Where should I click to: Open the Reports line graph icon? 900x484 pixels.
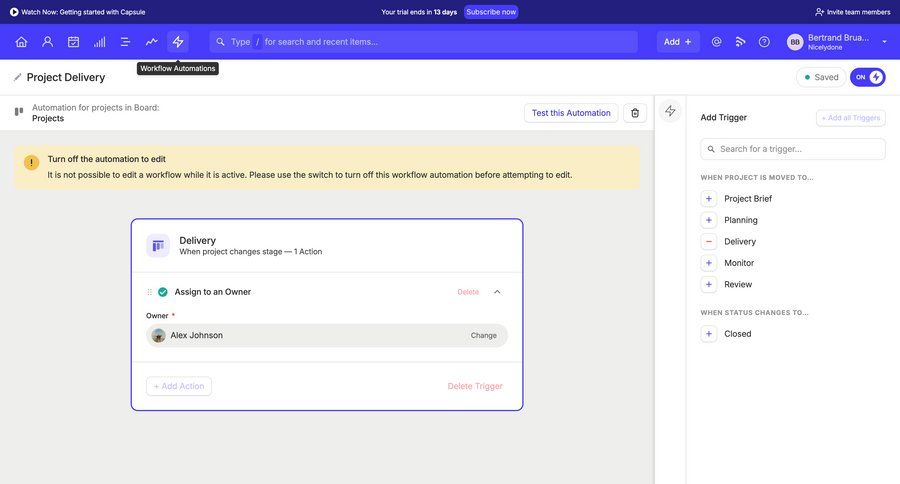pyautogui.click(x=151, y=42)
